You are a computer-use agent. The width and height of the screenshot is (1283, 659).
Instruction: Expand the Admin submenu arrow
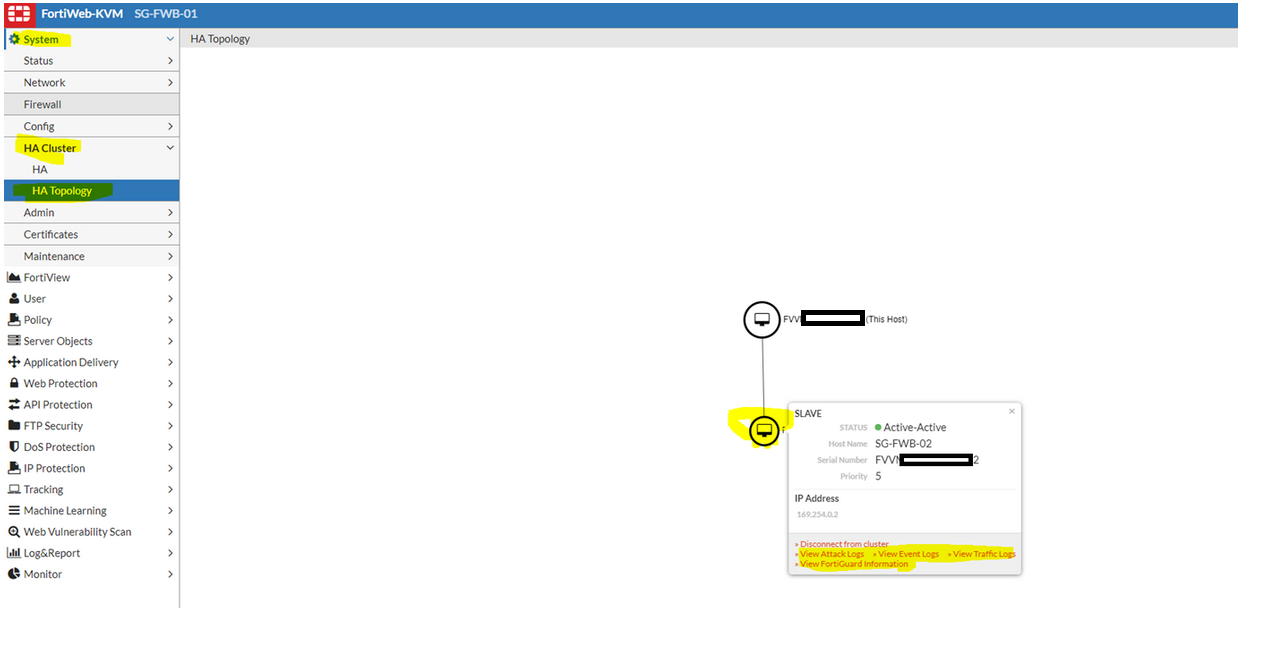pos(170,213)
